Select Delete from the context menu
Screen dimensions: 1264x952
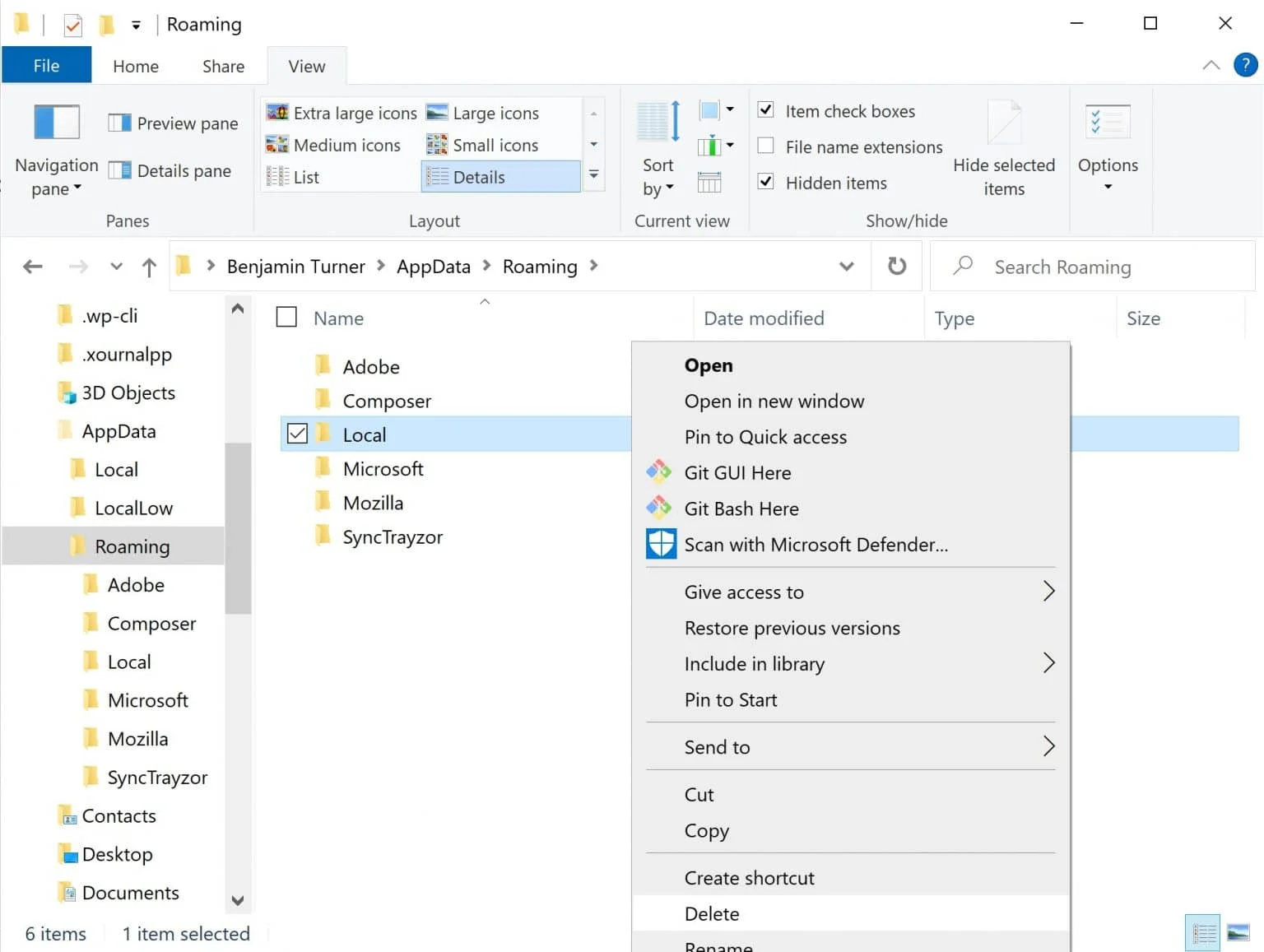(711, 913)
